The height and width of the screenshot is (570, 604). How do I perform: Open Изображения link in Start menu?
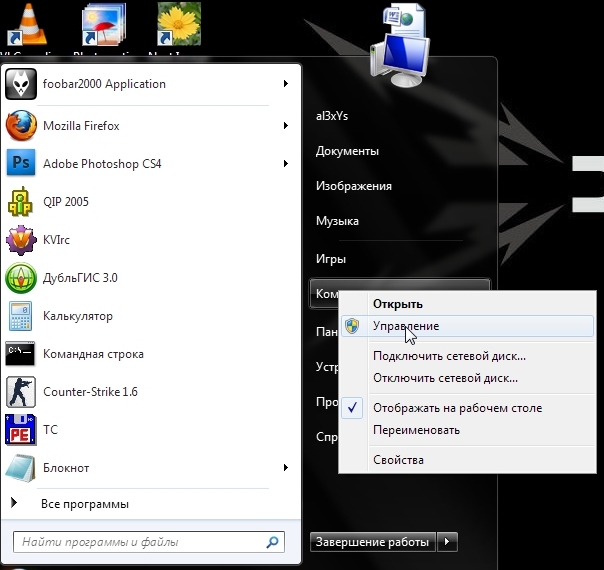coord(354,186)
